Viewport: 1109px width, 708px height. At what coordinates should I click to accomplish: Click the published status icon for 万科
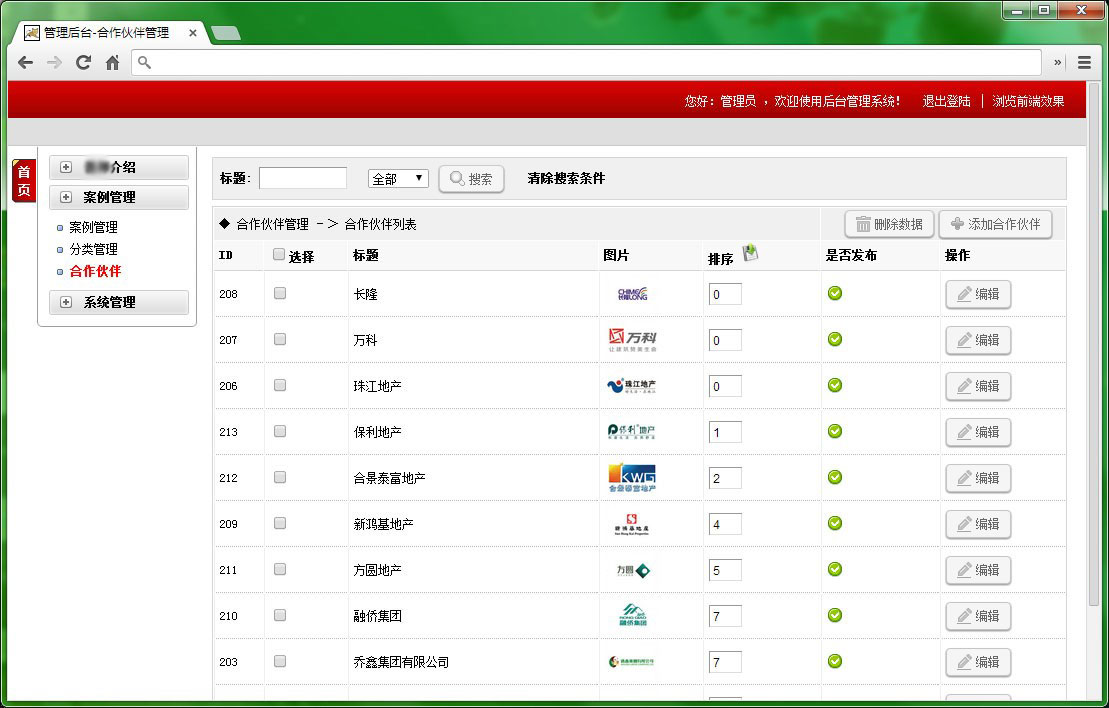tap(835, 339)
